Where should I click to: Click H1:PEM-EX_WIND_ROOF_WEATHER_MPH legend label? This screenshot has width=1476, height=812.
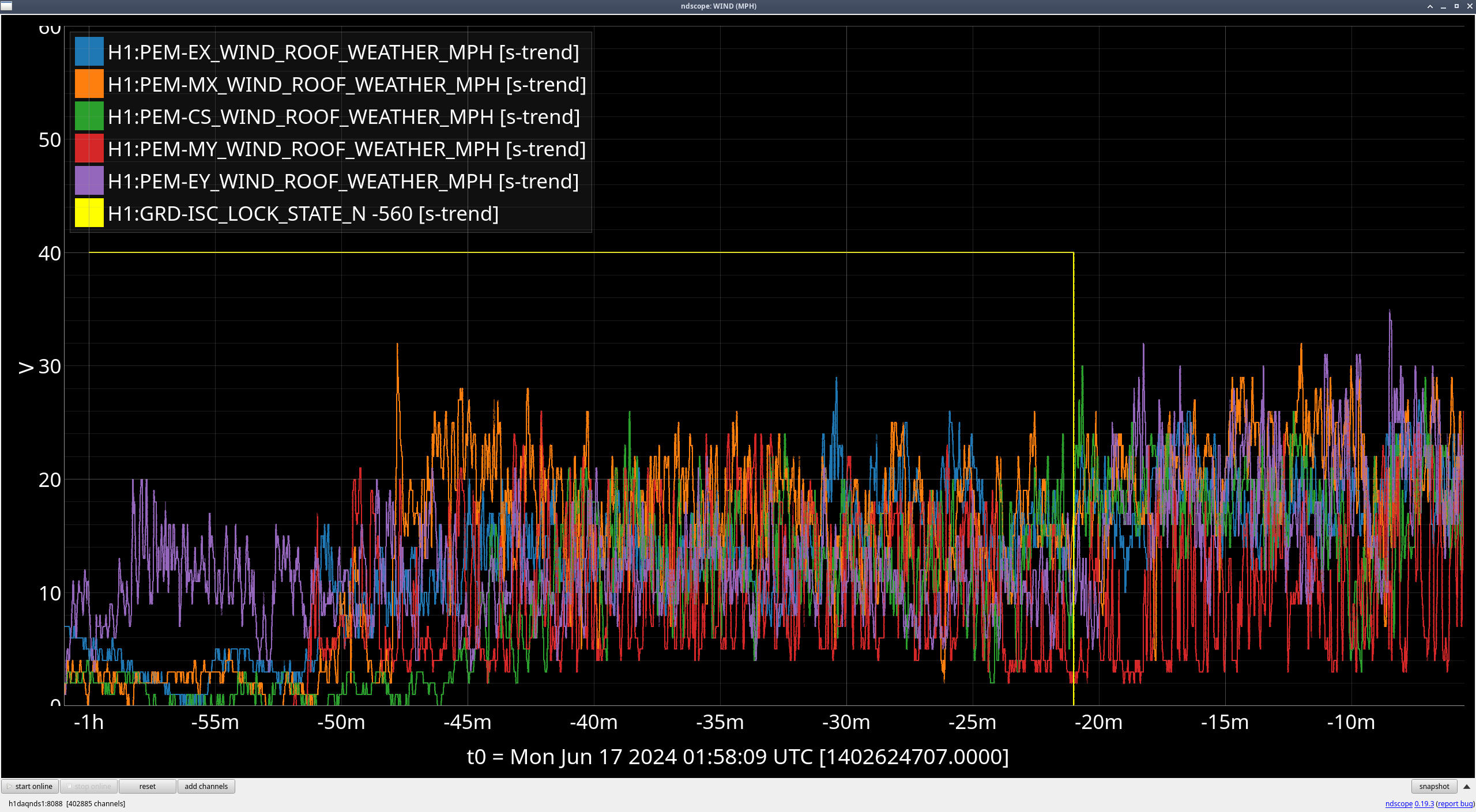344,52
